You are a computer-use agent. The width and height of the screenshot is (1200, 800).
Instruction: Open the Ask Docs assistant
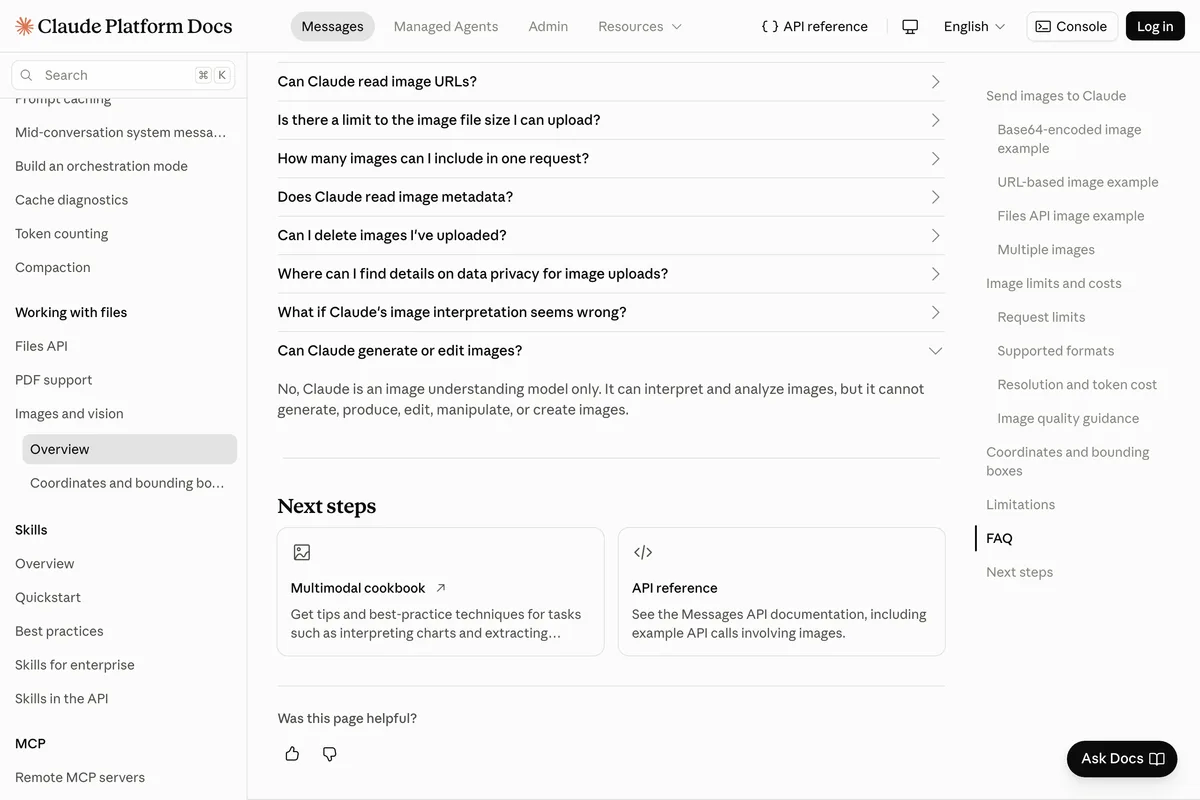pyautogui.click(x=1122, y=759)
